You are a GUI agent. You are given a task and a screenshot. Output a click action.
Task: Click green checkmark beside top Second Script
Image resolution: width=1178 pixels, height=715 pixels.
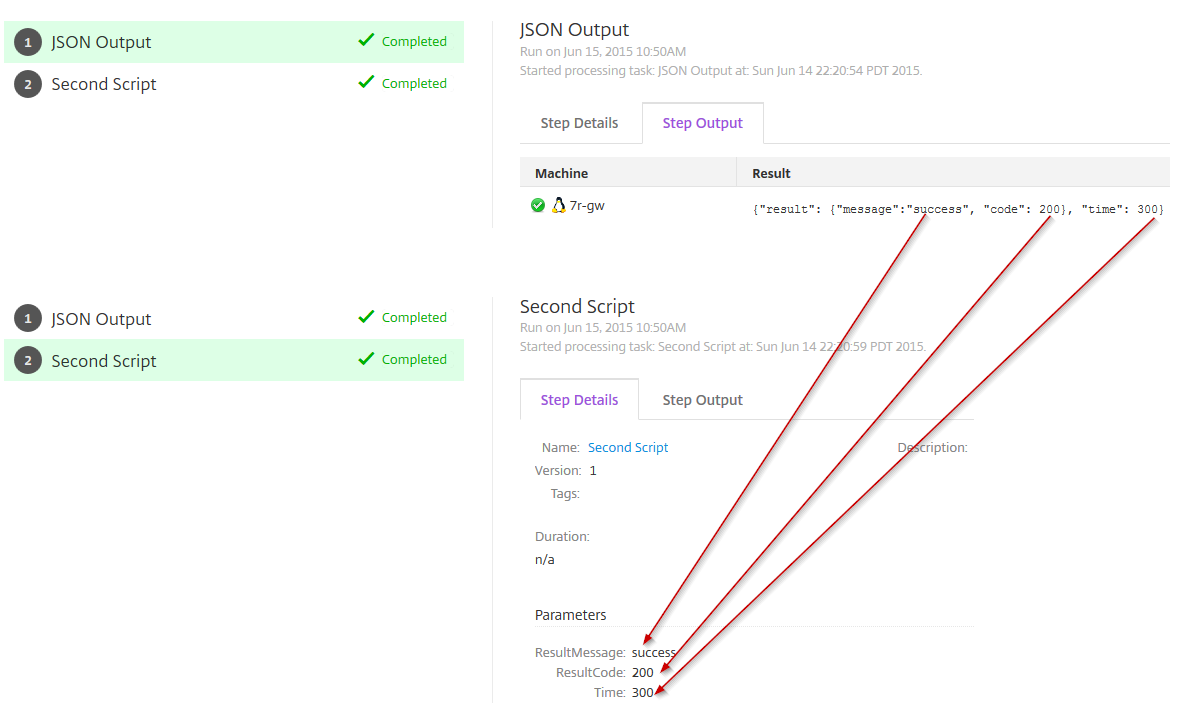pos(366,82)
